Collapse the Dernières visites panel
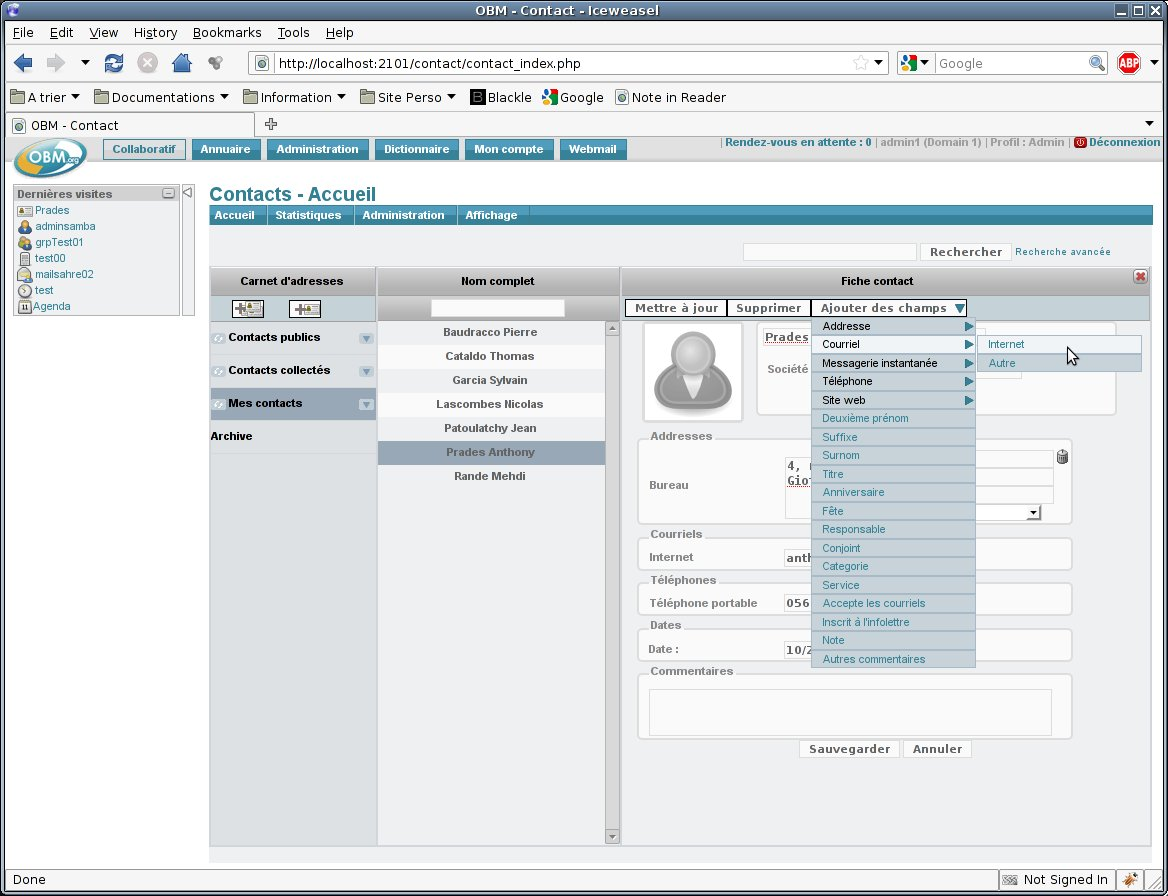 pos(169,194)
